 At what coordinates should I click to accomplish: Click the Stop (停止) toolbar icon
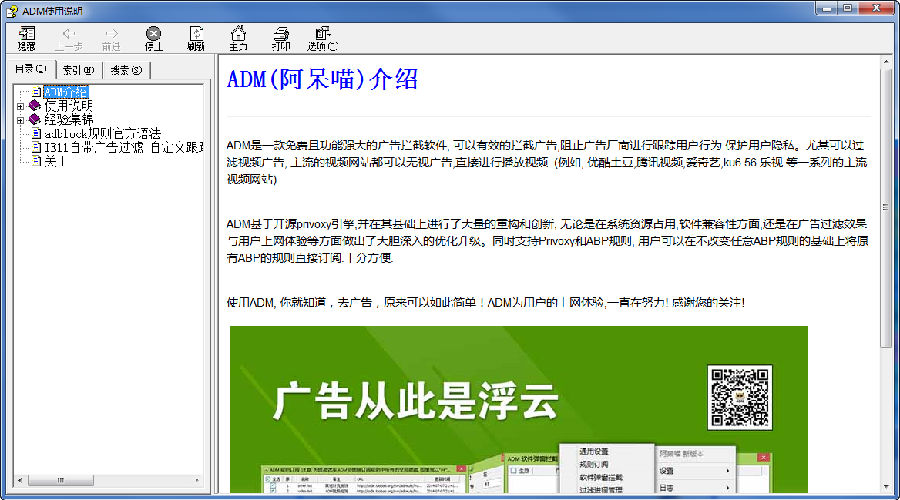[153, 38]
